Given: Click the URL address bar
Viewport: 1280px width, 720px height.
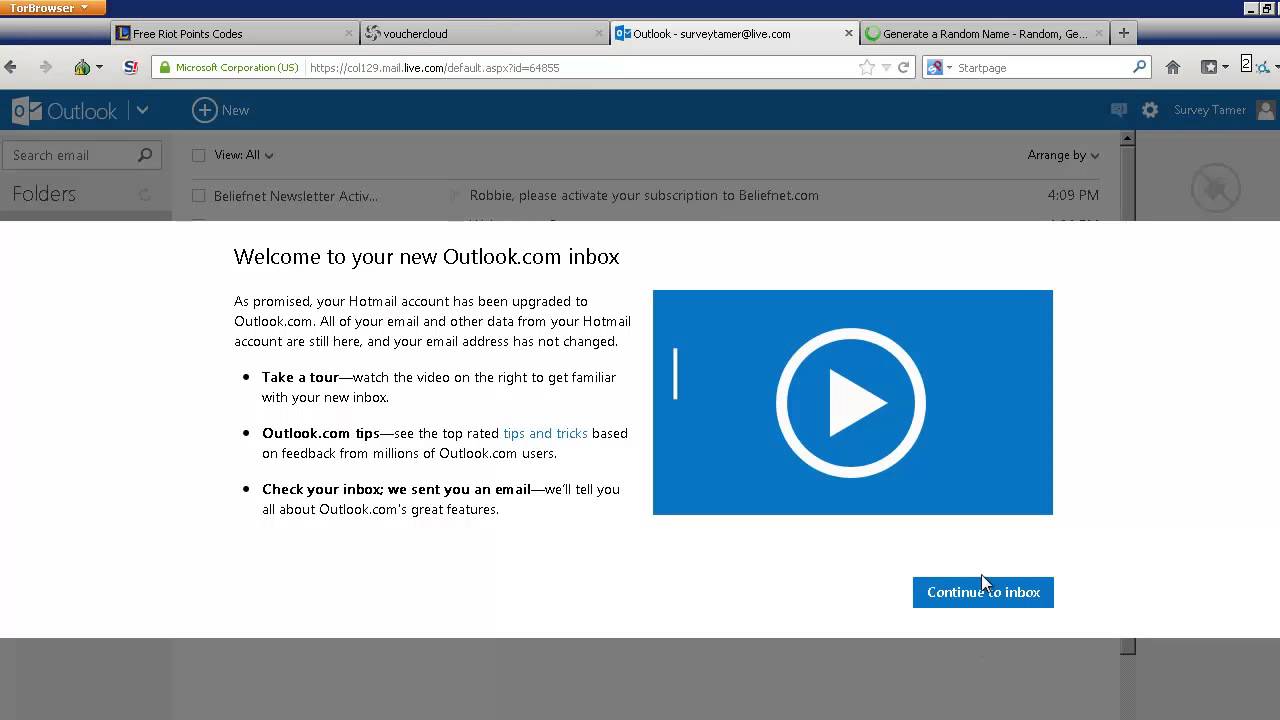Looking at the screenshot, I should (x=580, y=67).
